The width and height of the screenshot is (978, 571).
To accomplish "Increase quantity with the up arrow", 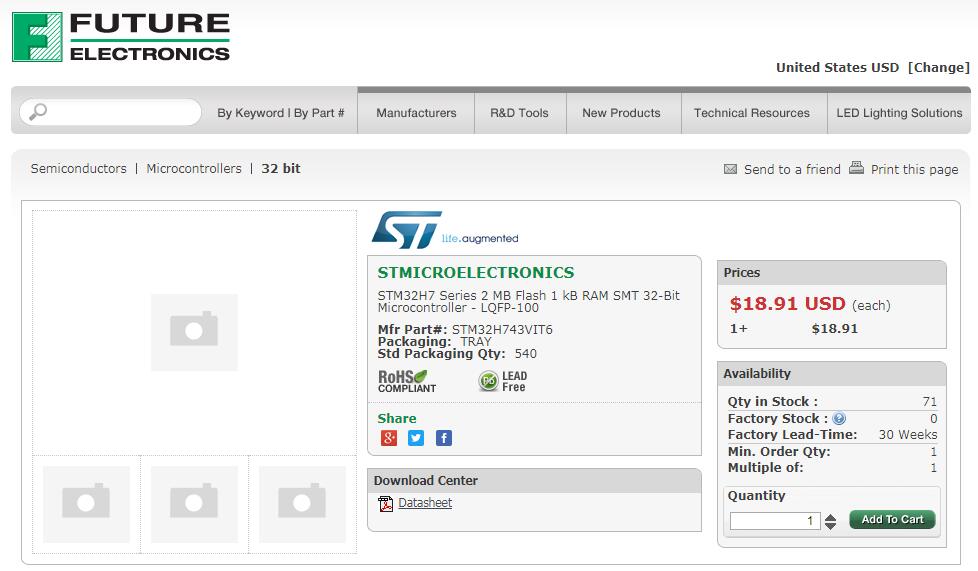I will click(x=830, y=517).
